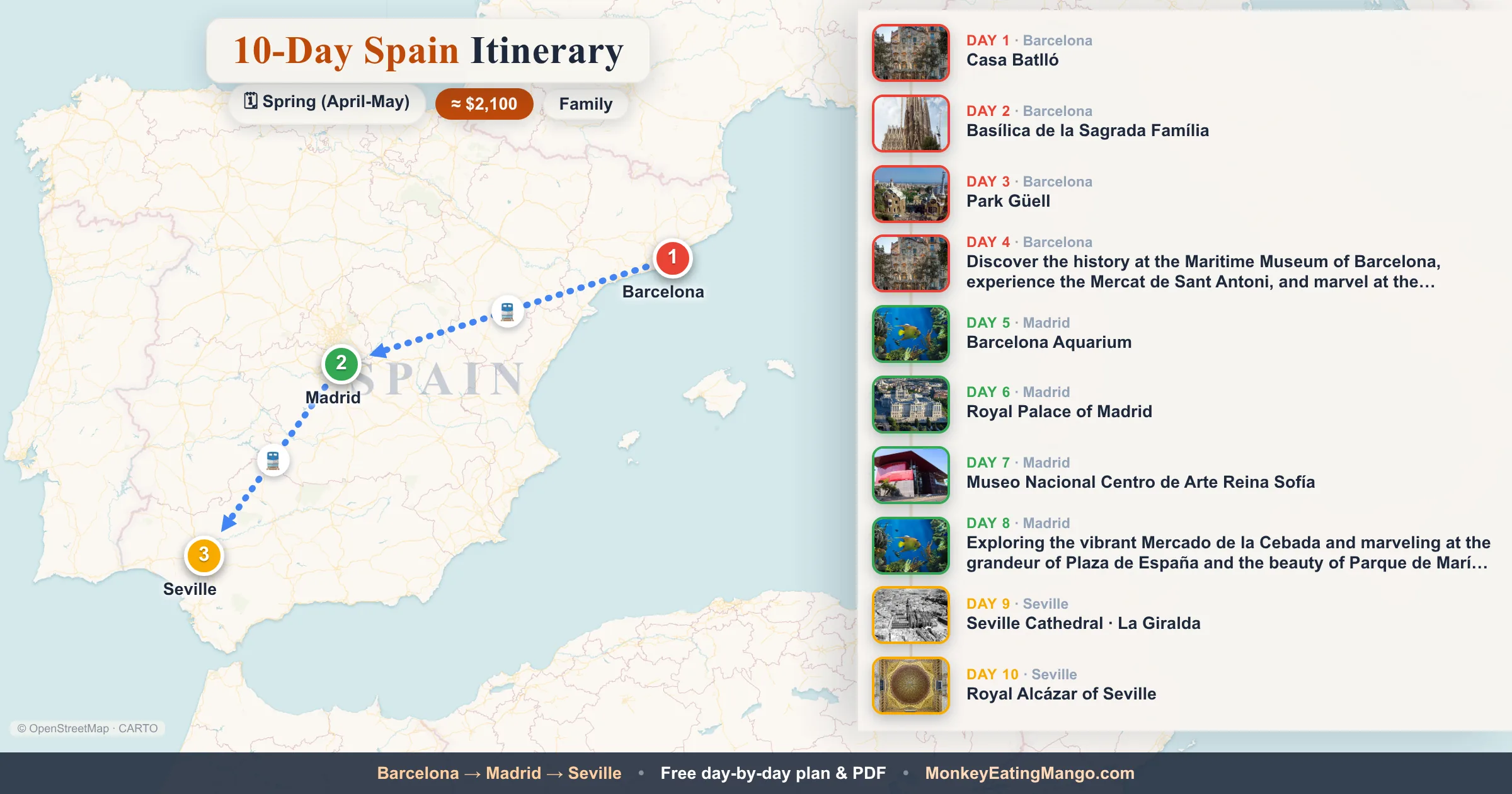Select the Spring (April-May) badge
The height and width of the screenshot is (794, 1512).
[327, 103]
